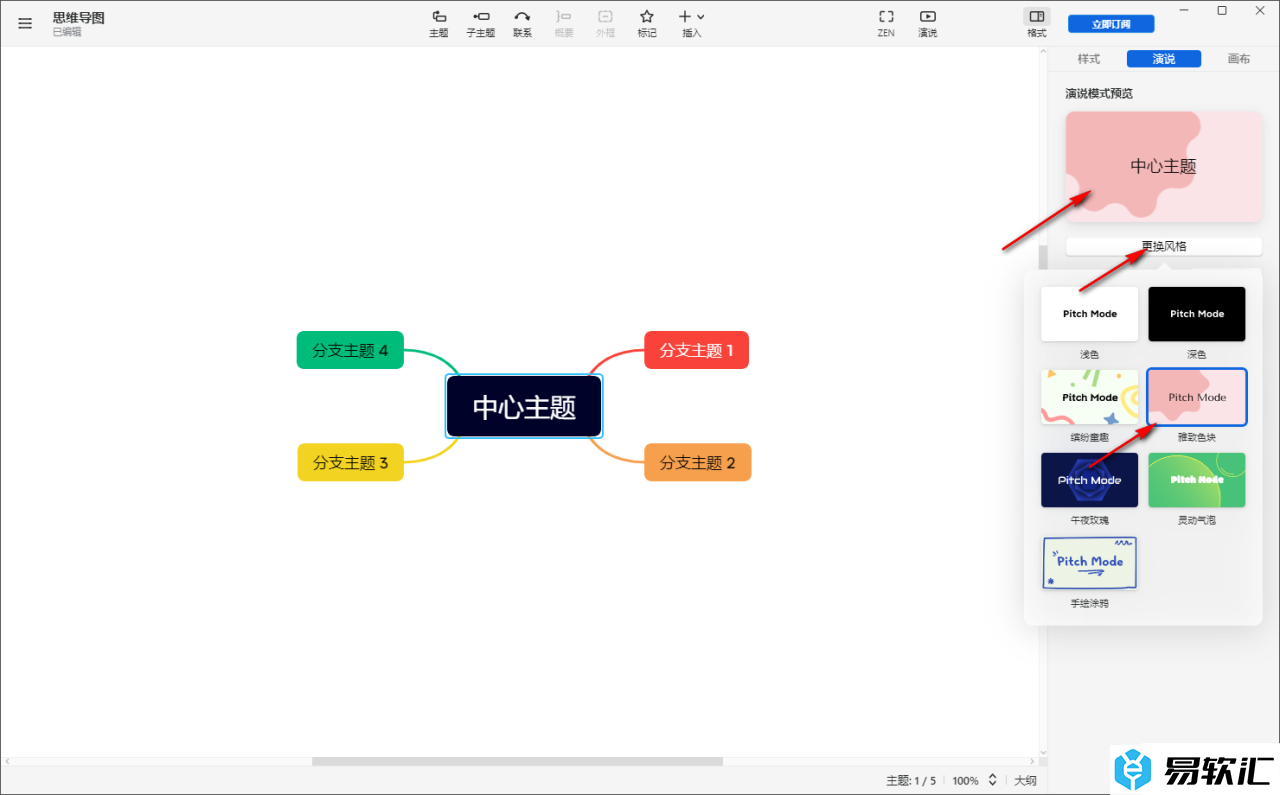Choose the 午夜玫瑰 pitch style

point(1090,480)
